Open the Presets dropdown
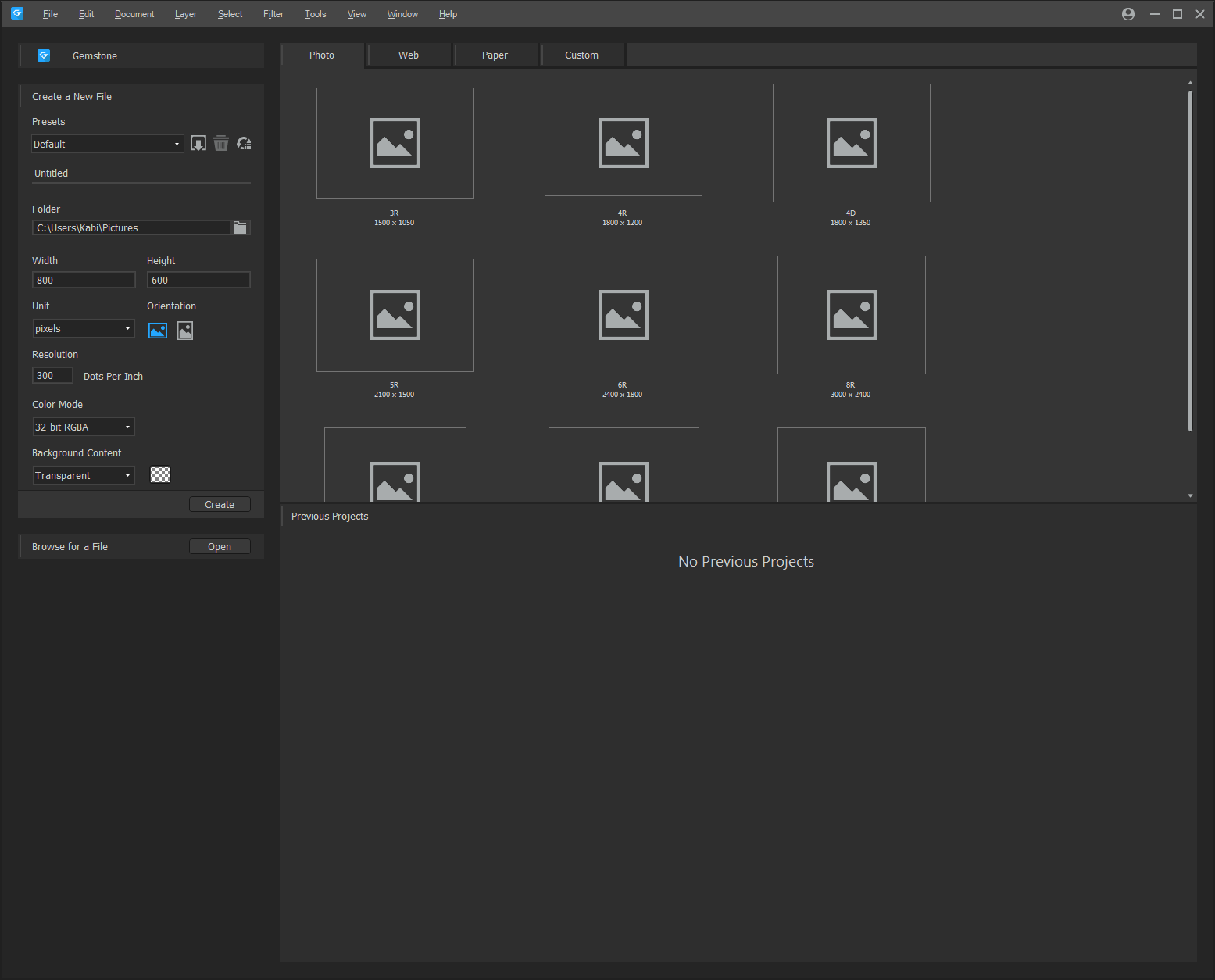This screenshot has height=980, width=1215. pos(107,144)
